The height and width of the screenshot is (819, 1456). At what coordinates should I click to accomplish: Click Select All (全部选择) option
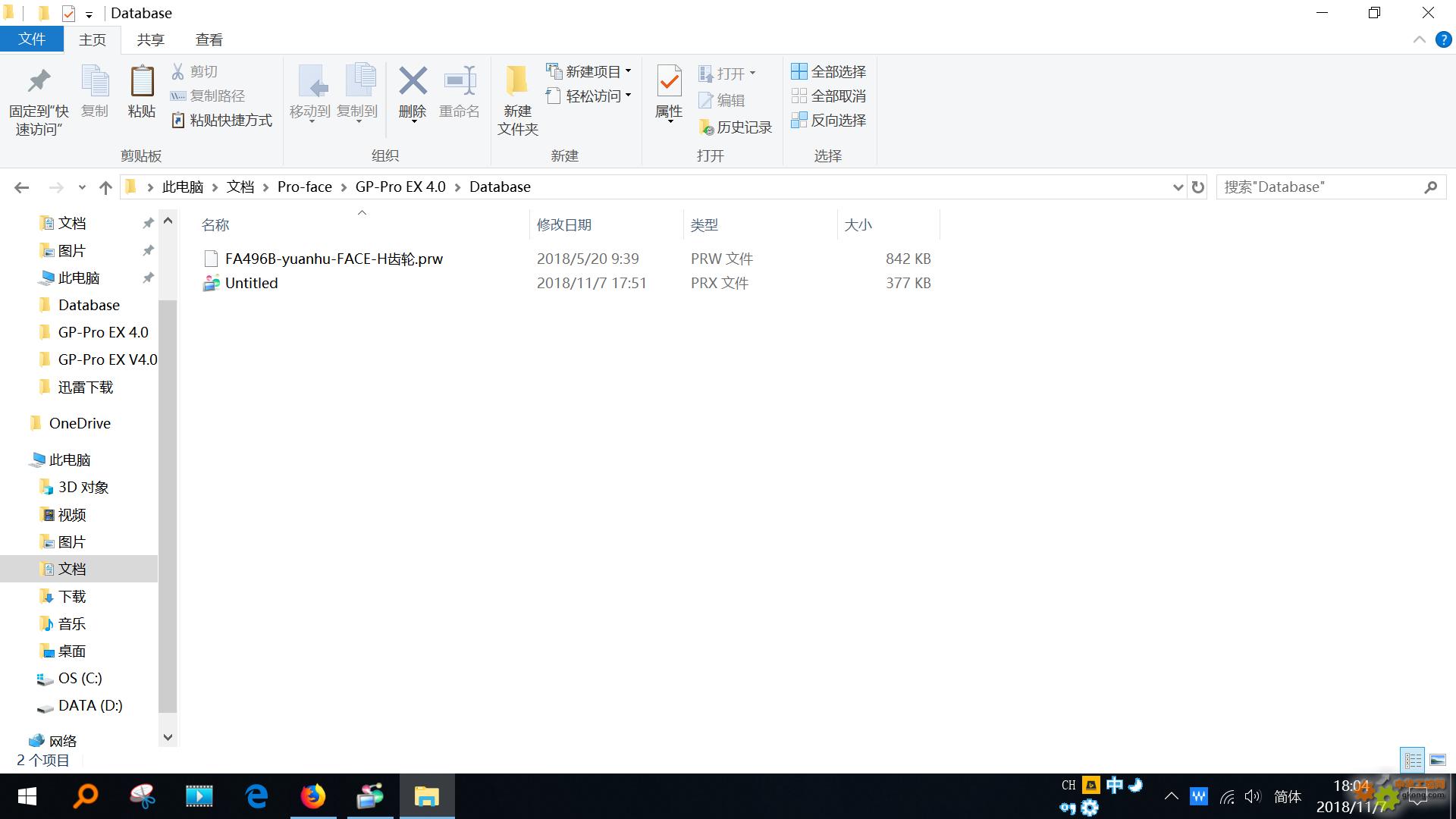[x=829, y=71]
